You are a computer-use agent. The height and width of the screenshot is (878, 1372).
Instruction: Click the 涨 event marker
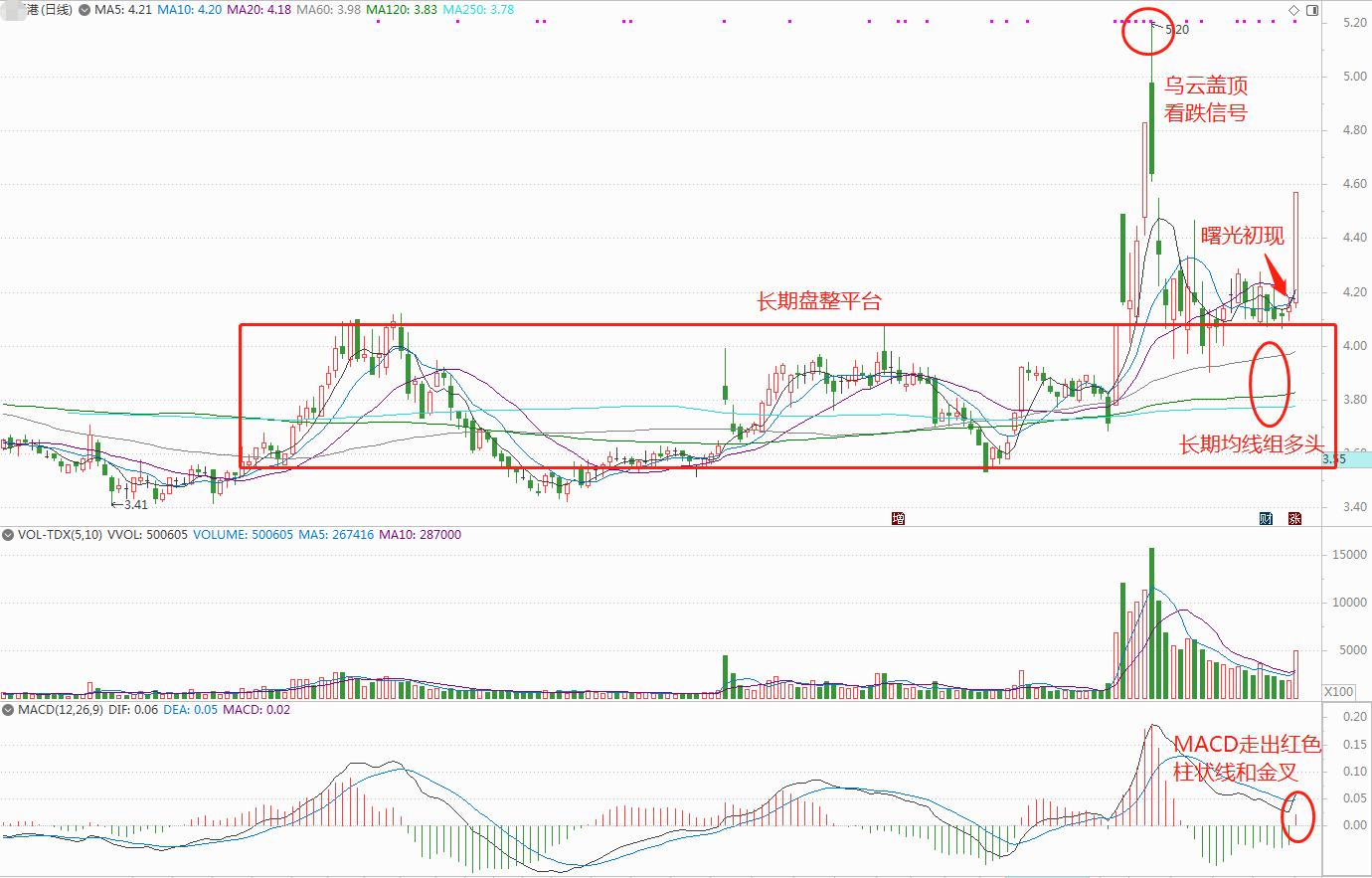[1294, 518]
